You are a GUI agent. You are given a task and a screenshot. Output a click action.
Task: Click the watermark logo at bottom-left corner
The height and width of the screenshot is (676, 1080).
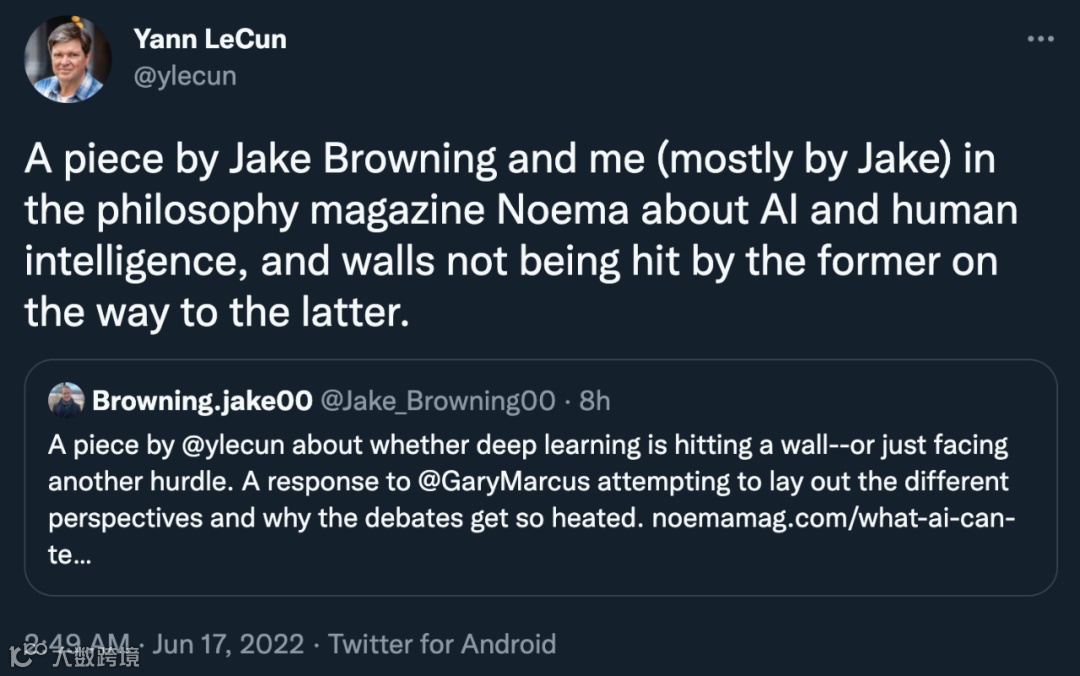(22, 656)
